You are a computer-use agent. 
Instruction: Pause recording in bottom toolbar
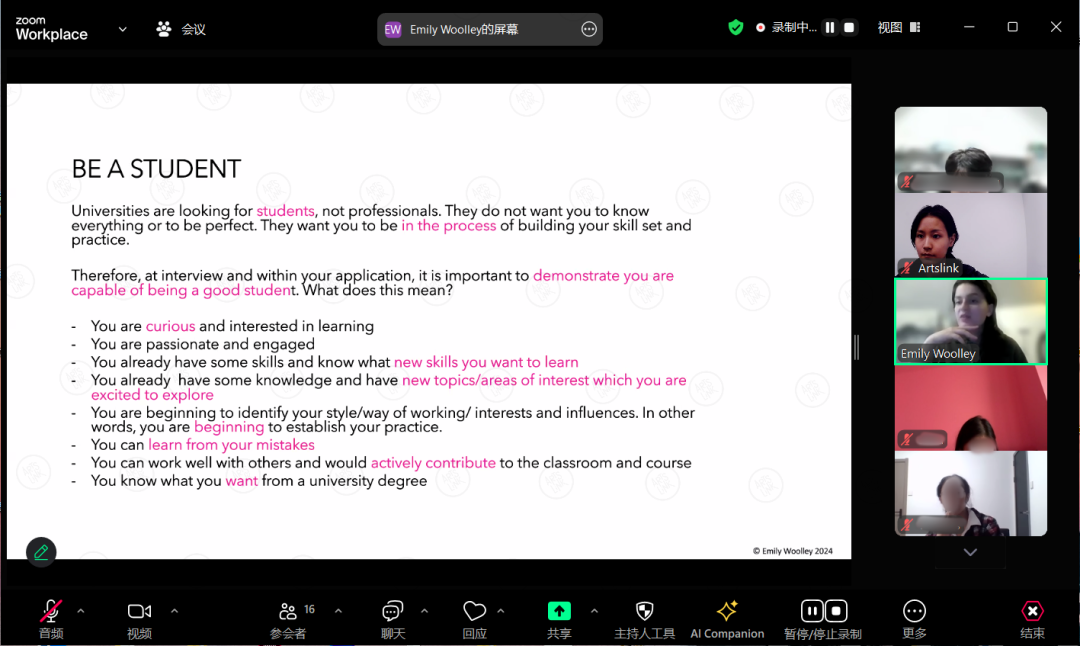[812, 611]
